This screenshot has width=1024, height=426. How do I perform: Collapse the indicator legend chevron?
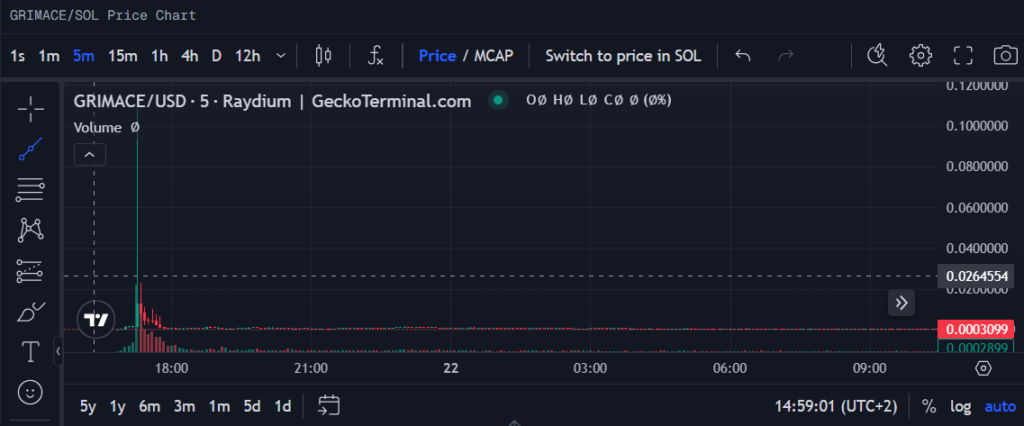[x=90, y=154]
